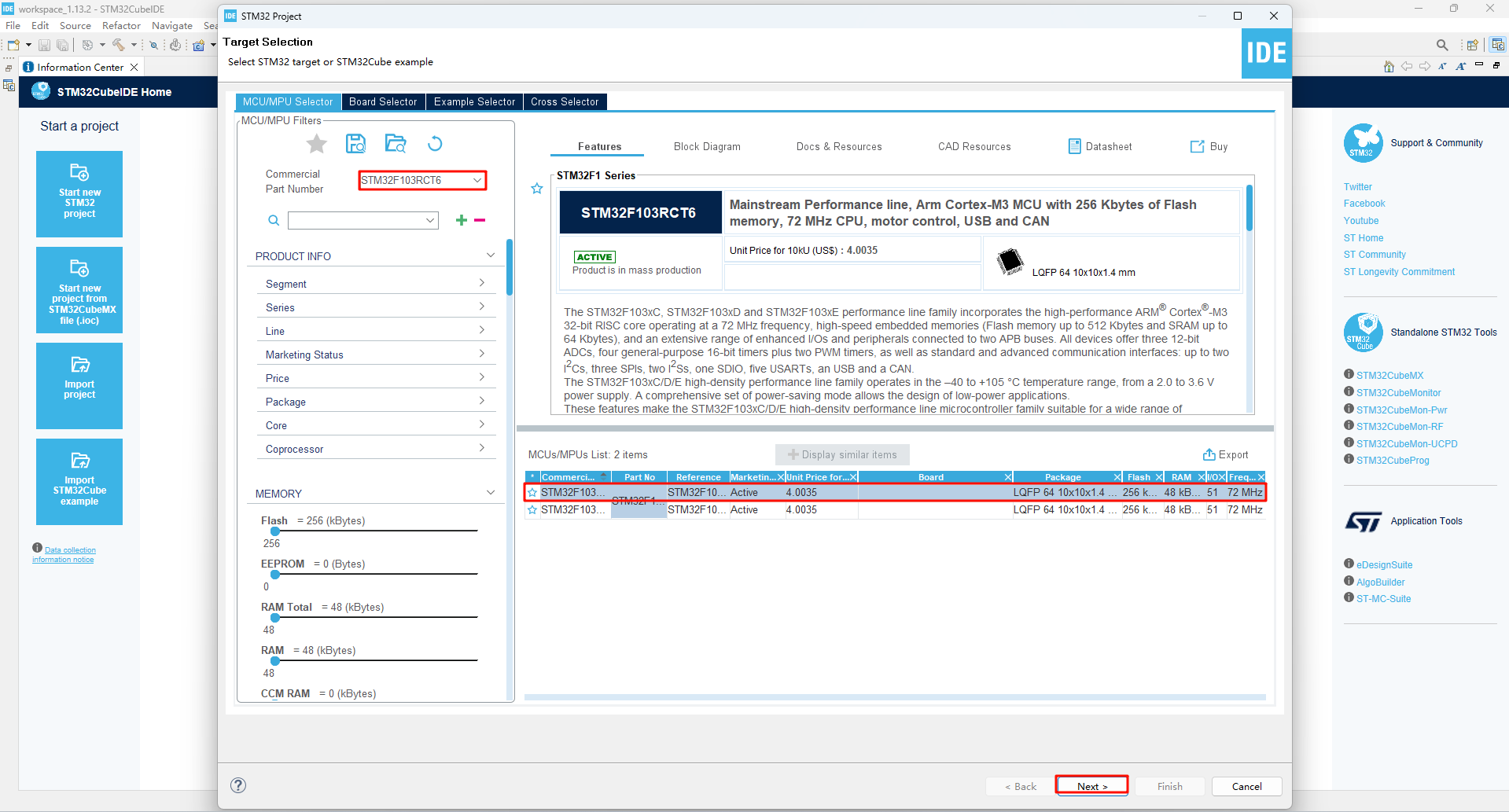Image resolution: width=1509 pixels, height=812 pixels.
Task: Expand the Core filter
Action: [482, 424]
